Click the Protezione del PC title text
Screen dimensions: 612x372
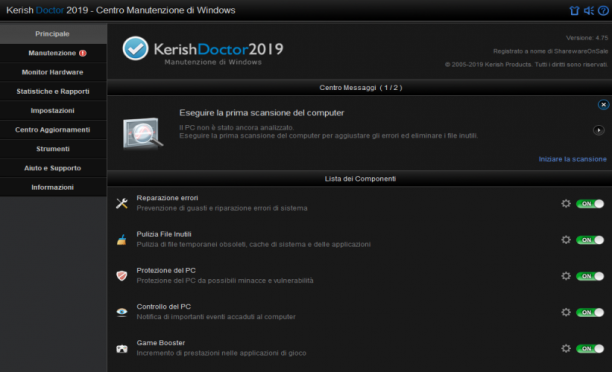pos(166,271)
